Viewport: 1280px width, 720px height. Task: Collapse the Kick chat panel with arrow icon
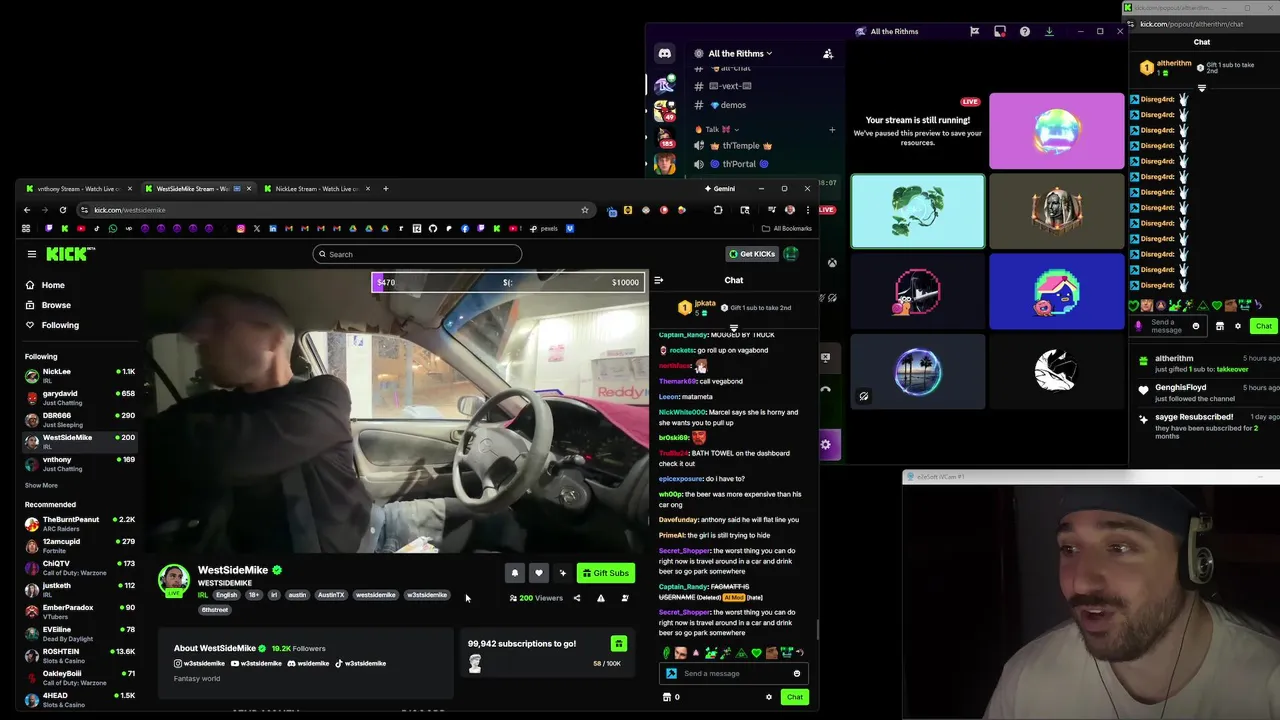[658, 280]
